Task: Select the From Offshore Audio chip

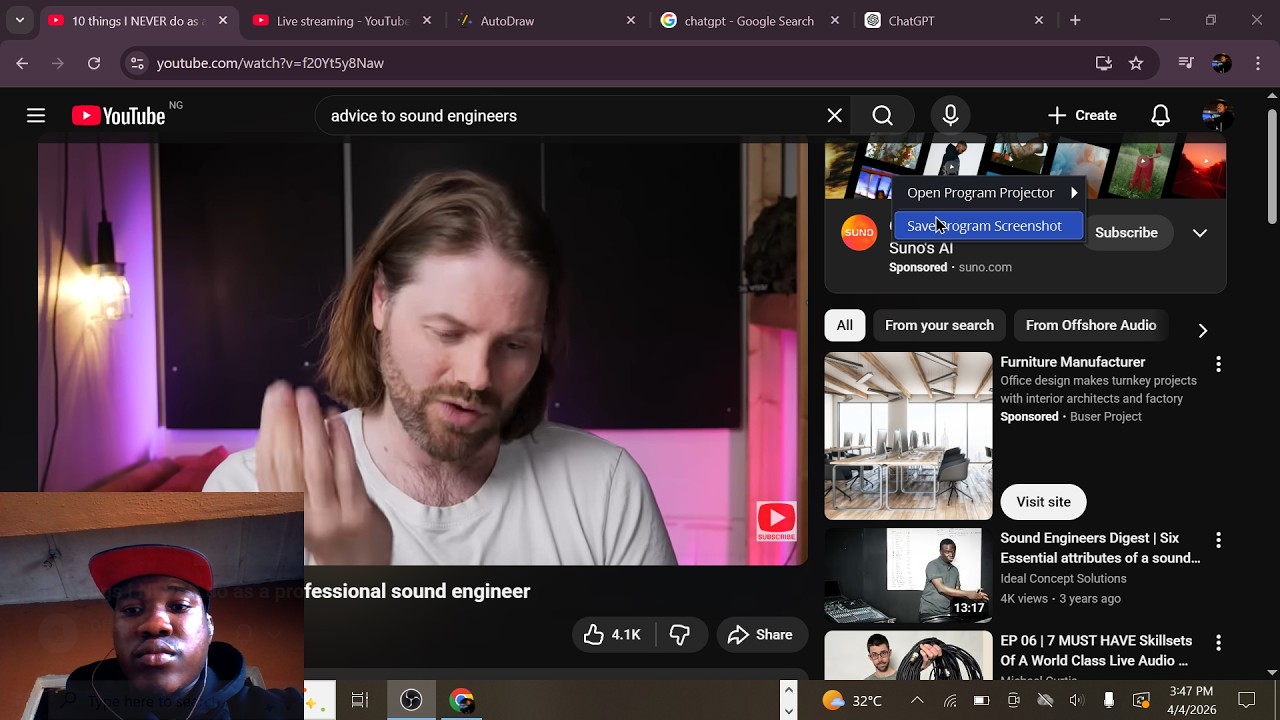Action: tap(1091, 325)
